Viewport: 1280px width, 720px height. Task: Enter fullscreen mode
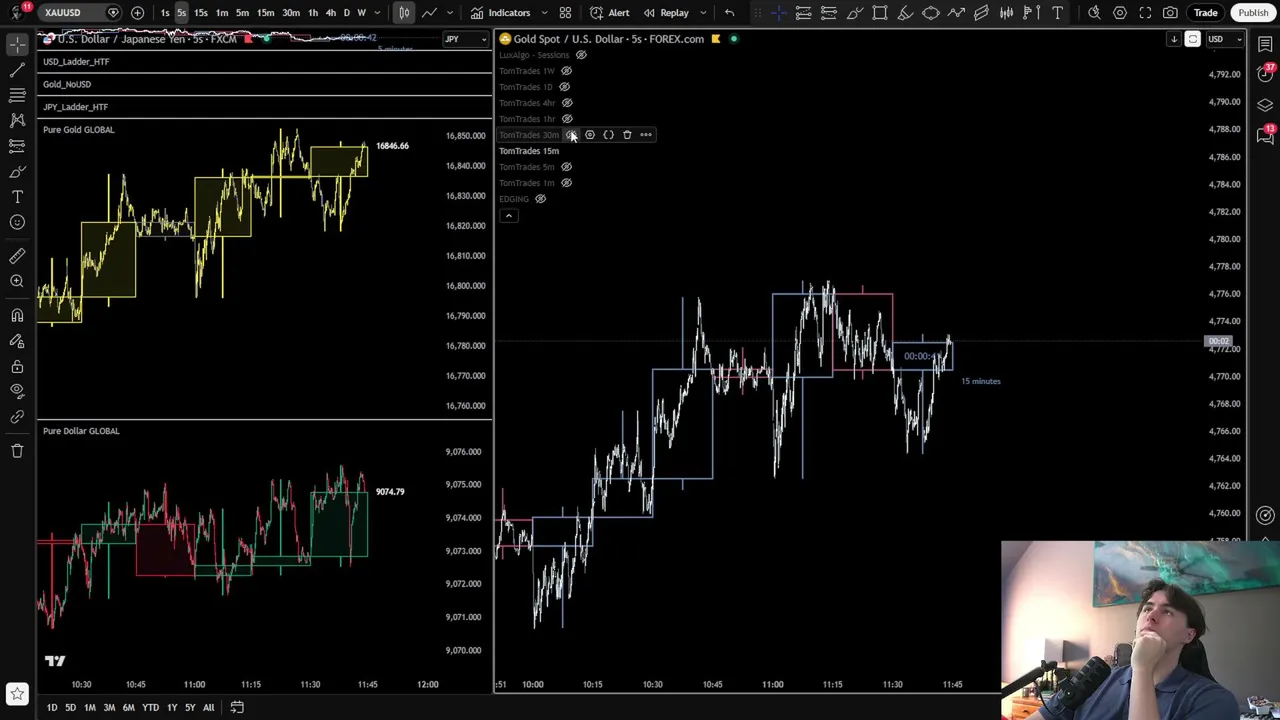(1145, 13)
